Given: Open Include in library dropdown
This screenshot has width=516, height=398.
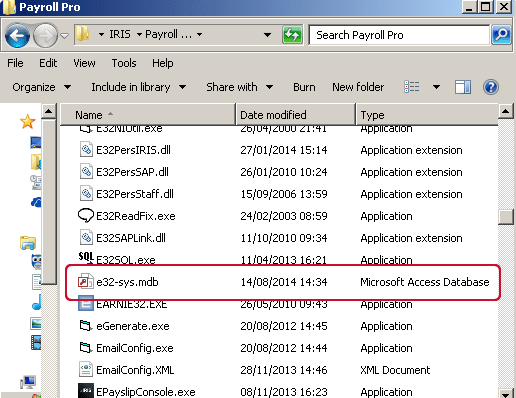Looking at the screenshot, I should point(139,87).
